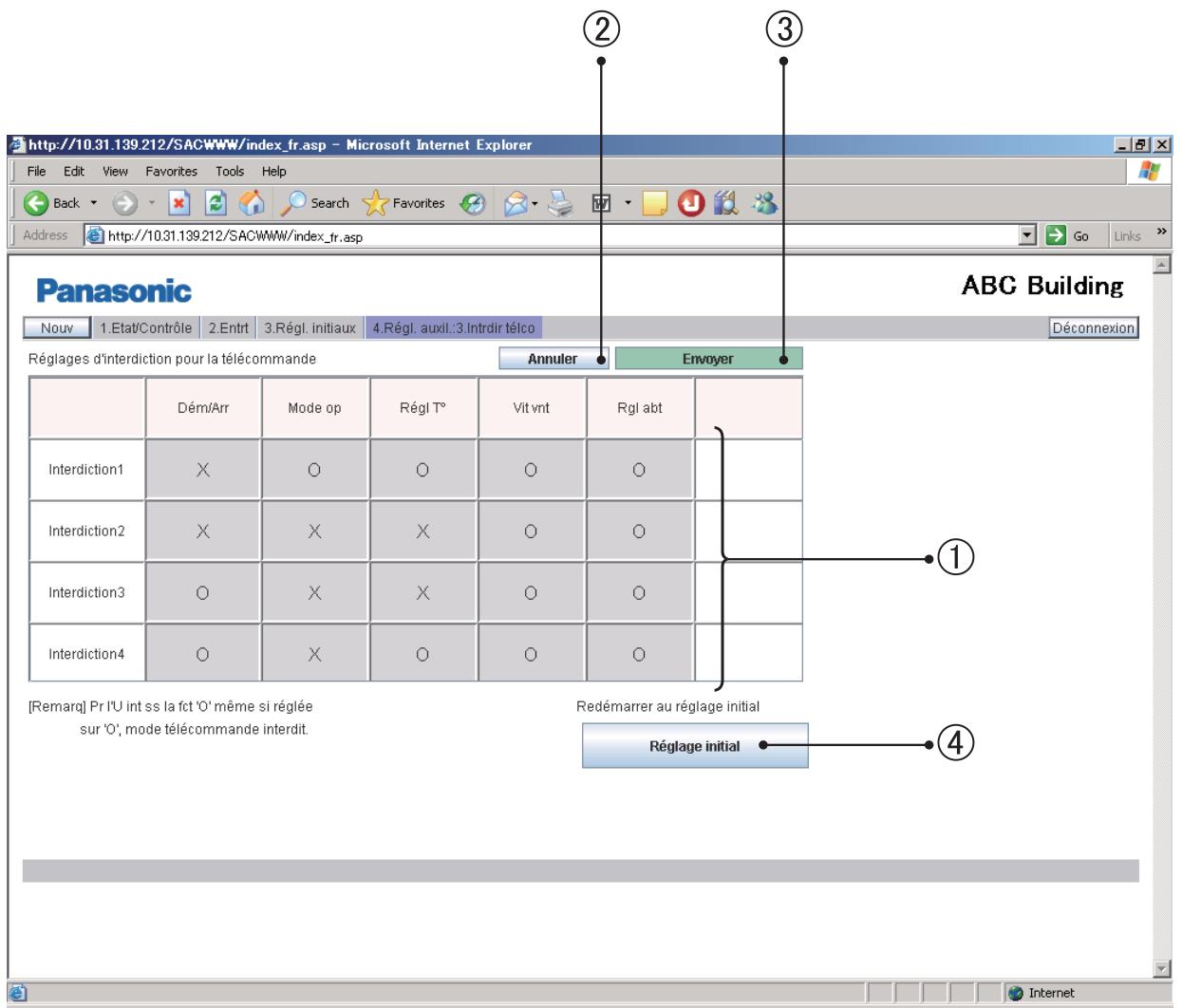Switch to the 2.Entrt tab

228,328
